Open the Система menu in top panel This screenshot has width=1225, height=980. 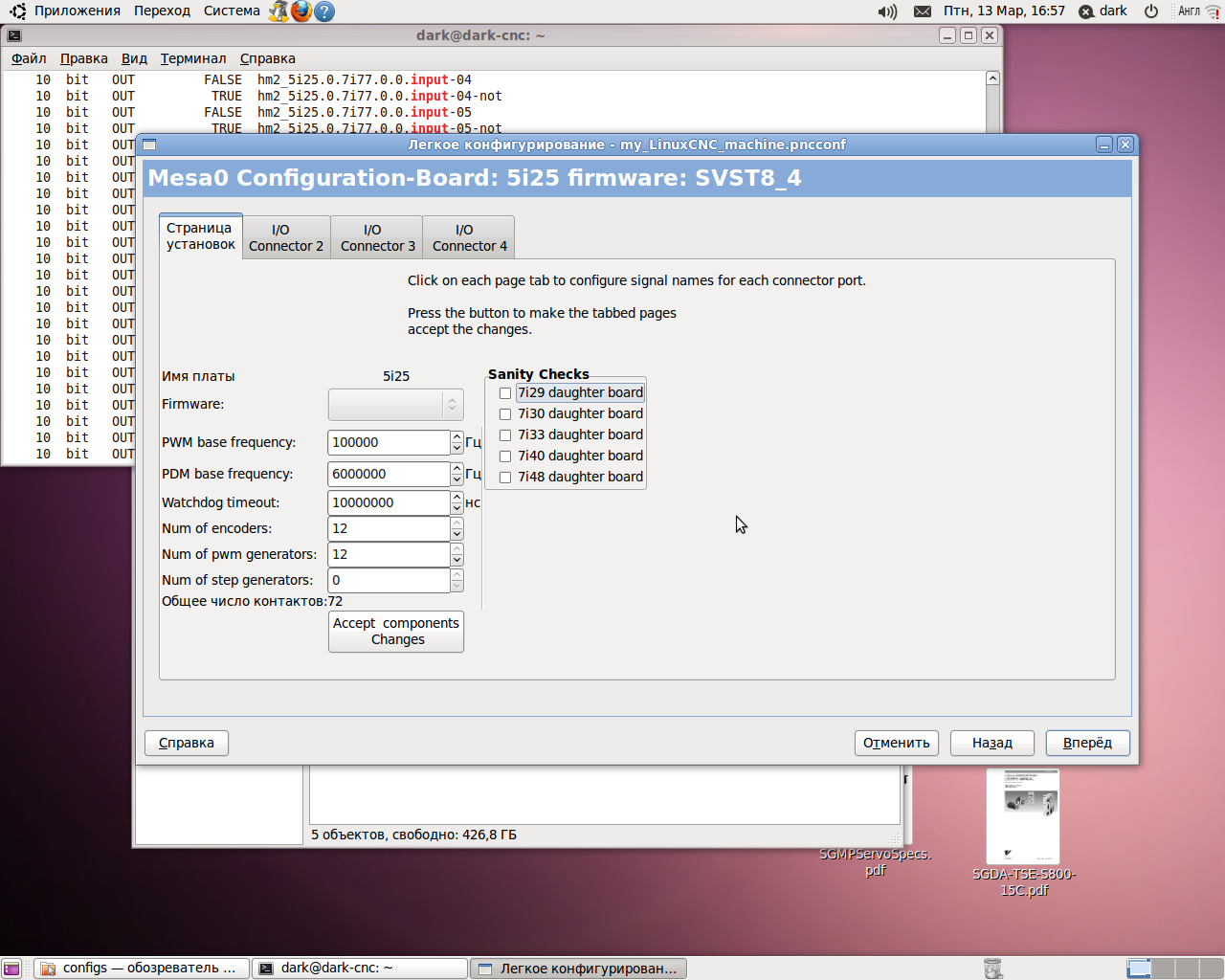tap(232, 11)
